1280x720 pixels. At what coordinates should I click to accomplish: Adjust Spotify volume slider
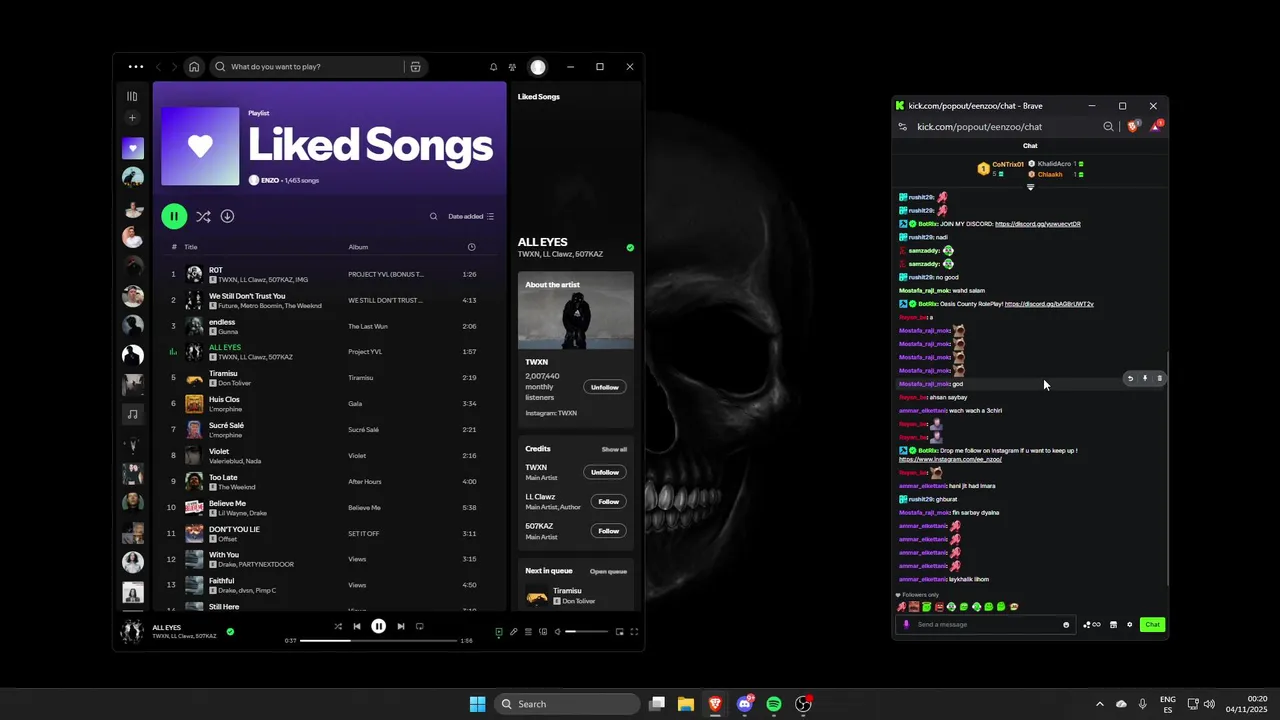click(x=586, y=632)
